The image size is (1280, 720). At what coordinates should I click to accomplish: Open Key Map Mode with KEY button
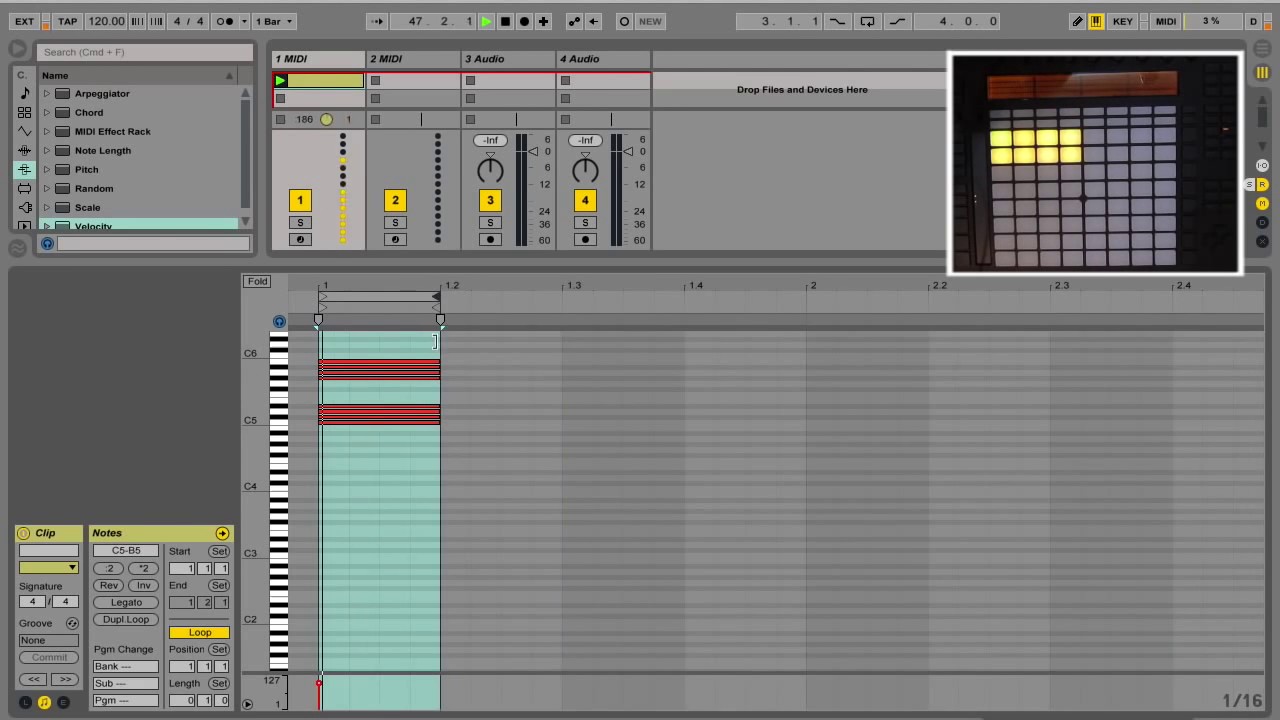pos(1123,21)
